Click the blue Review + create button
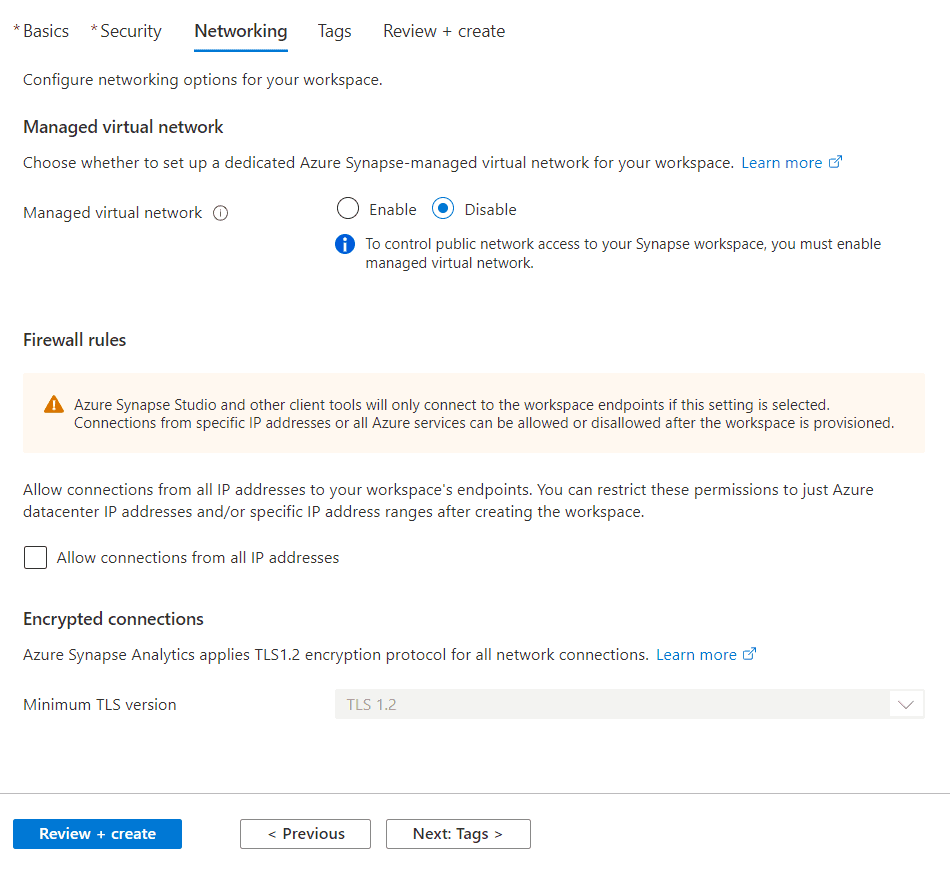Viewport: 950px width, 873px height. (x=98, y=834)
